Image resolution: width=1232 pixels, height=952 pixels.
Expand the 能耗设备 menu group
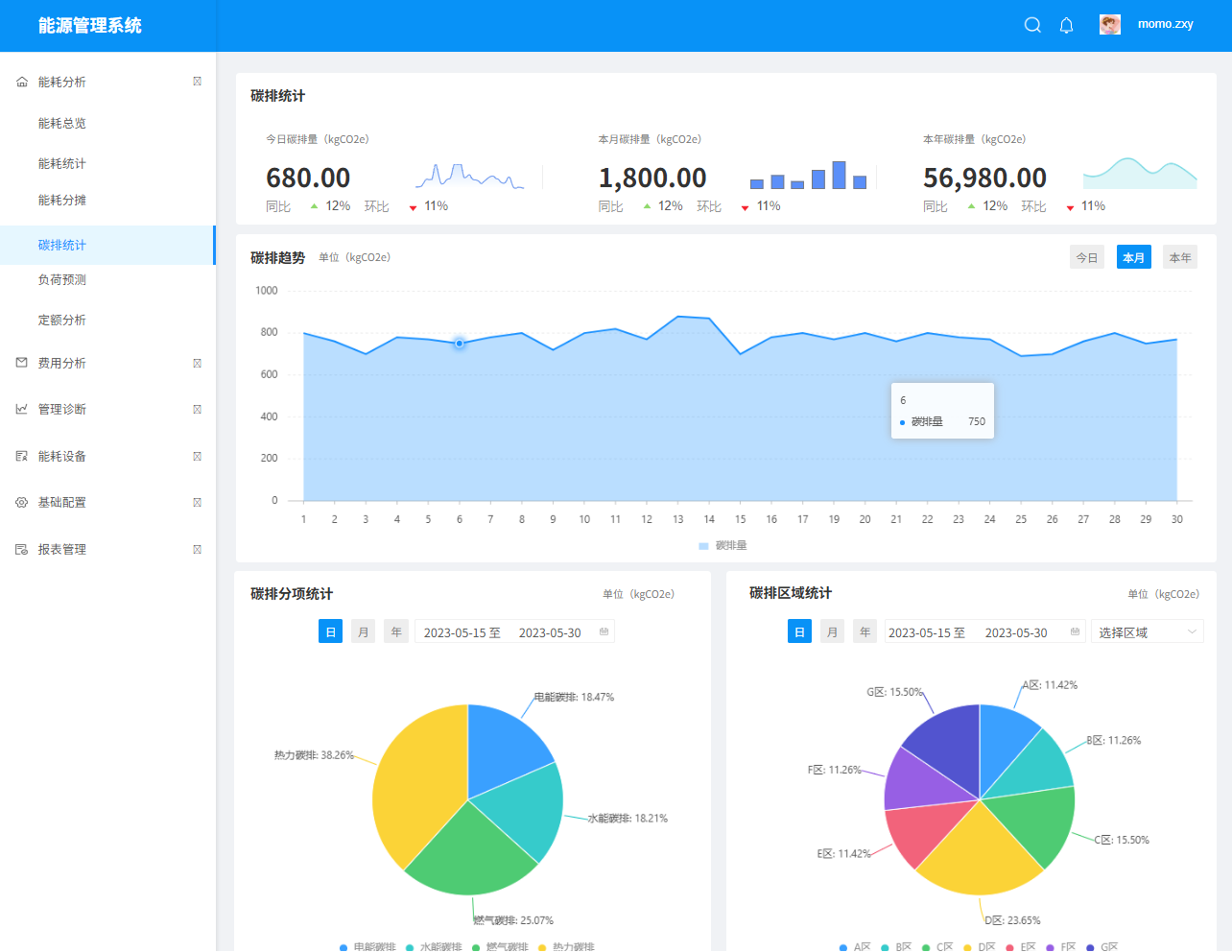pyautogui.click(x=107, y=456)
